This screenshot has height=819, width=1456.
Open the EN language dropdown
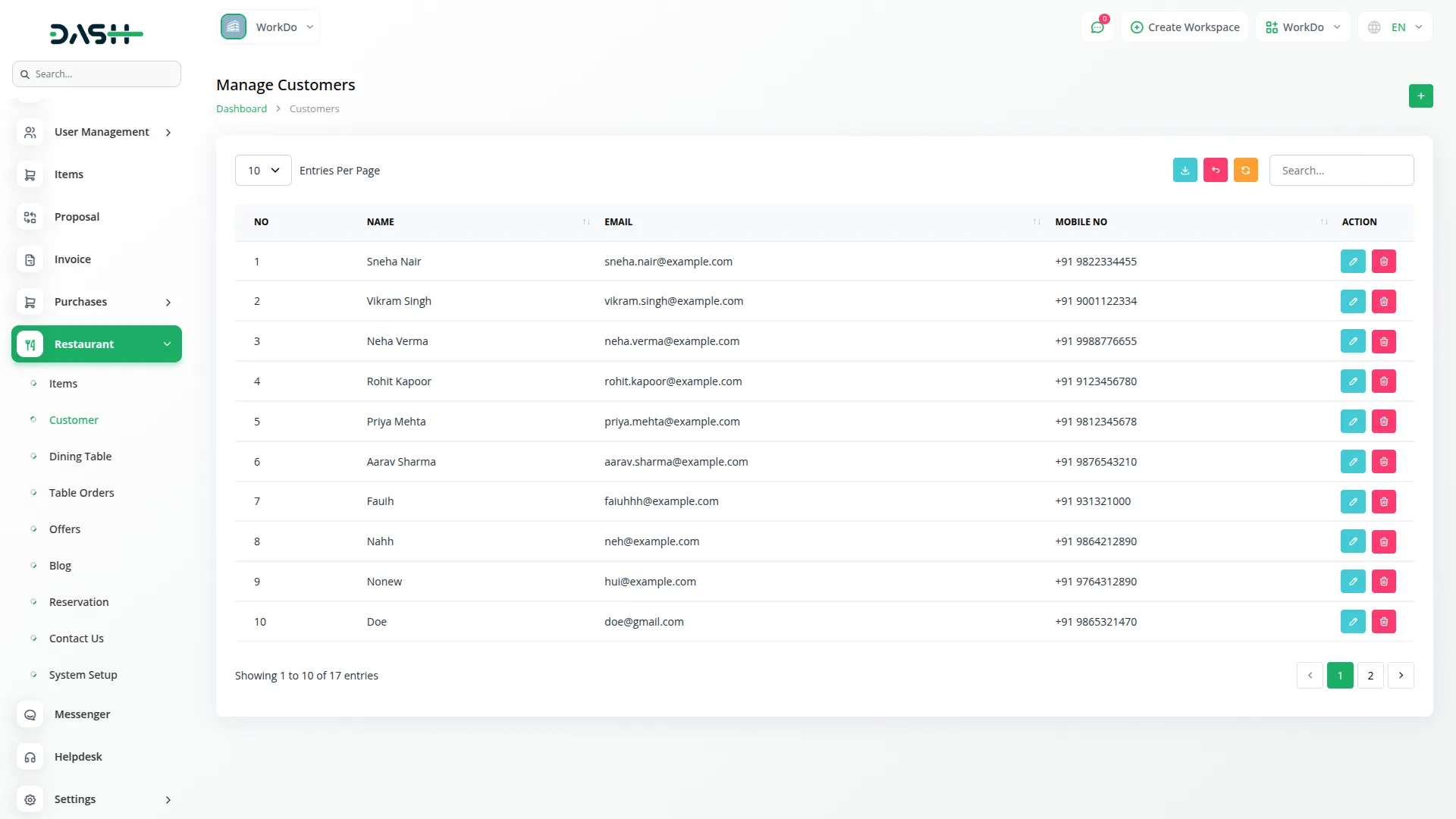tap(1394, 27)
